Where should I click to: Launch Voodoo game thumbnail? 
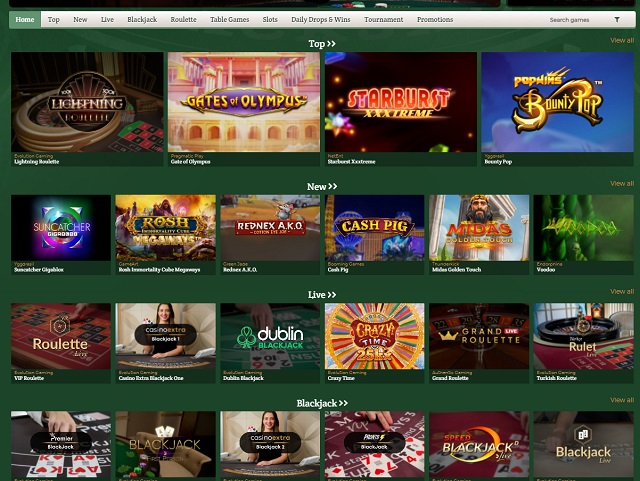584,228
